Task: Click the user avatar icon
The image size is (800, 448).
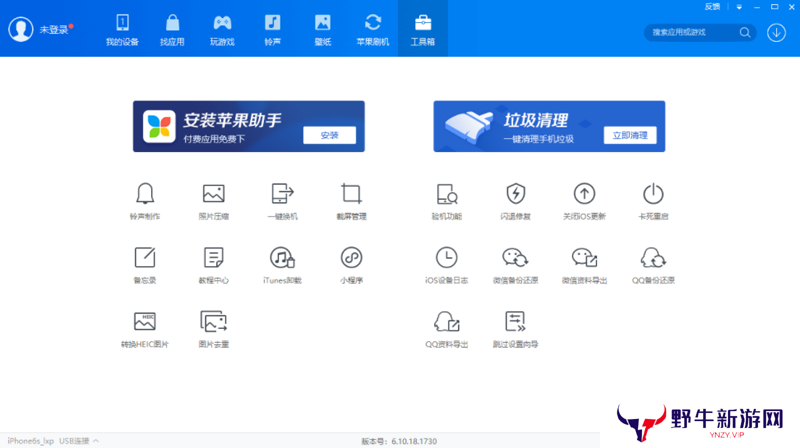Action: [21, 29]
